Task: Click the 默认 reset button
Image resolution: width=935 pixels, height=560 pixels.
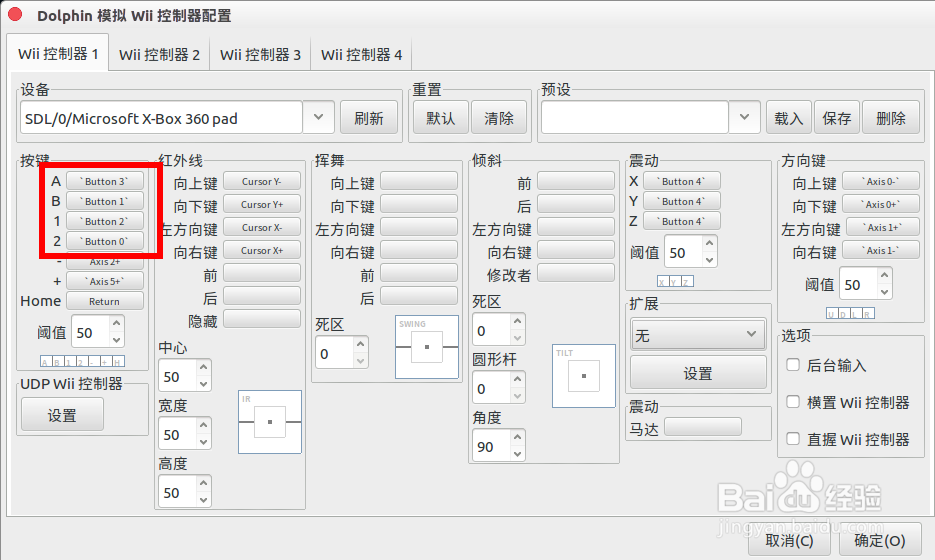Action: point(441,117)
